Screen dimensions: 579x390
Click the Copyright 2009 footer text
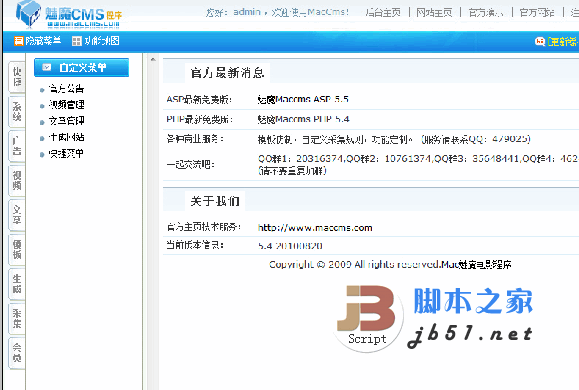390,264
